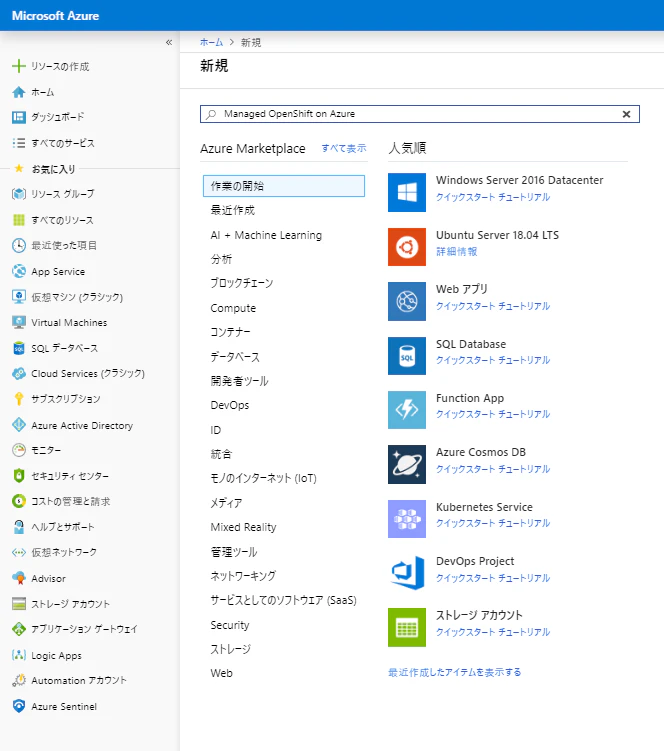Click the Virtual Machines monitor icon

(19, 322)
